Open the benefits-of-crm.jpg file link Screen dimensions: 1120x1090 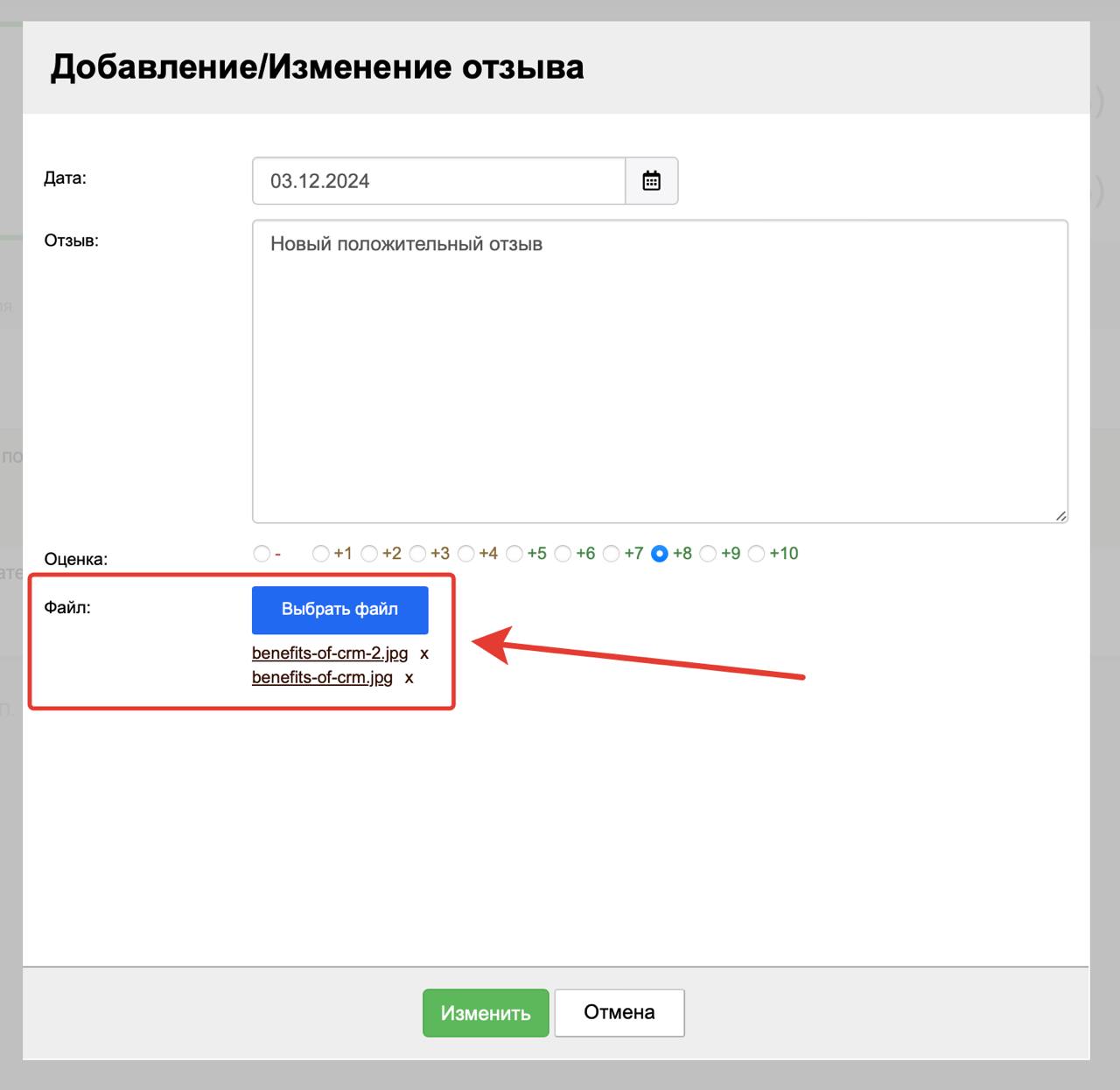[x=322, y=677]
